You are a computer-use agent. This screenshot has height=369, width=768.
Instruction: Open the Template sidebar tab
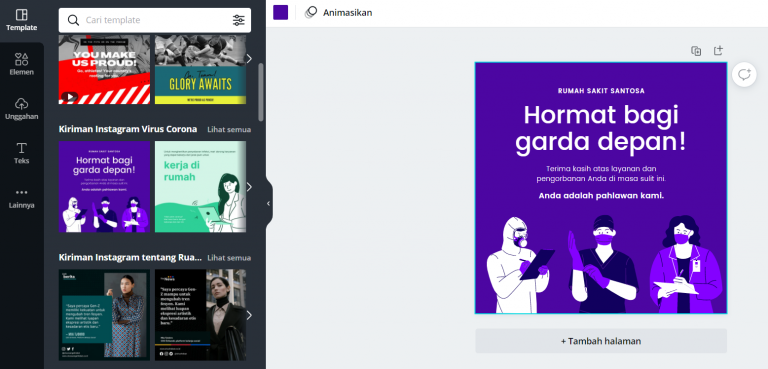tap(22, 21)
